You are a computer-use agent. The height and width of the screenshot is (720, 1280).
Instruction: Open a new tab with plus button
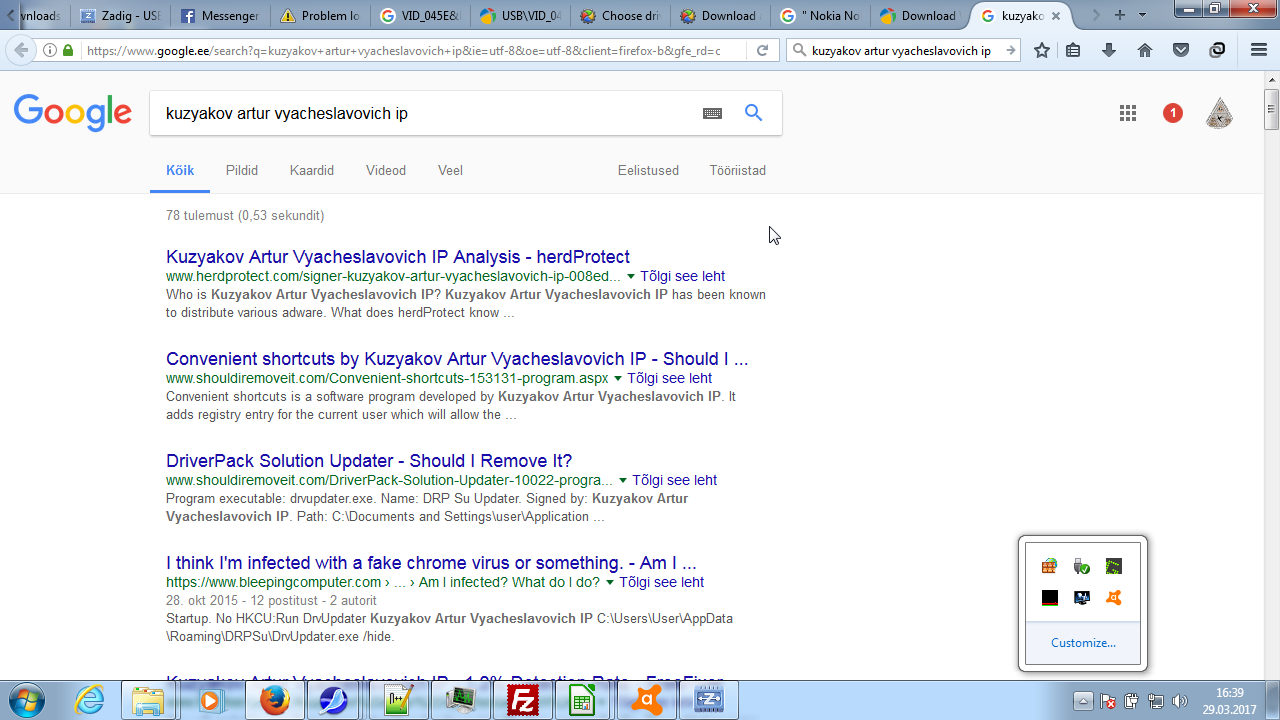(x=1120, y=15)
